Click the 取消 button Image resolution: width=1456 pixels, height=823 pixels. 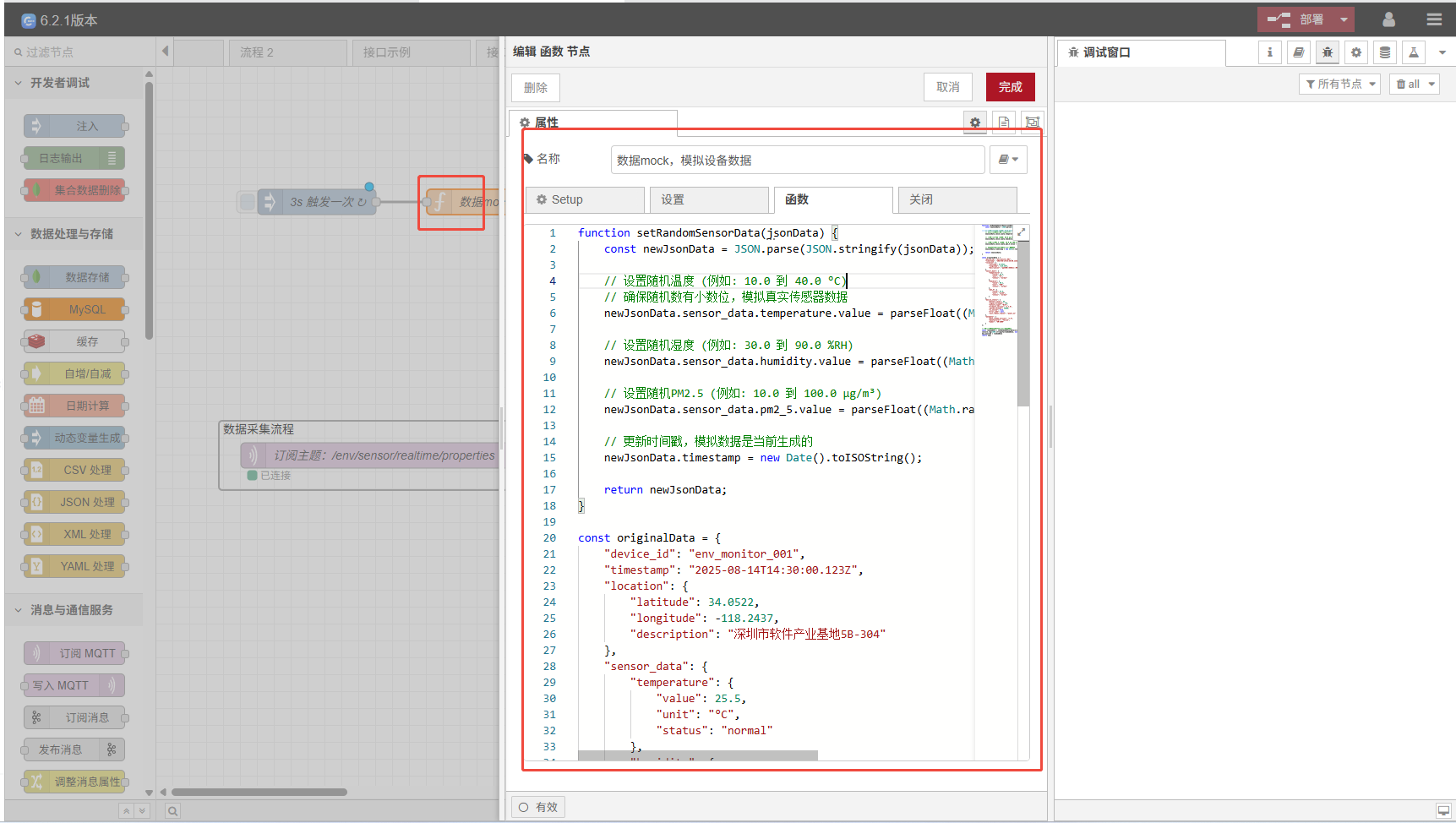(x=947, y=87)
